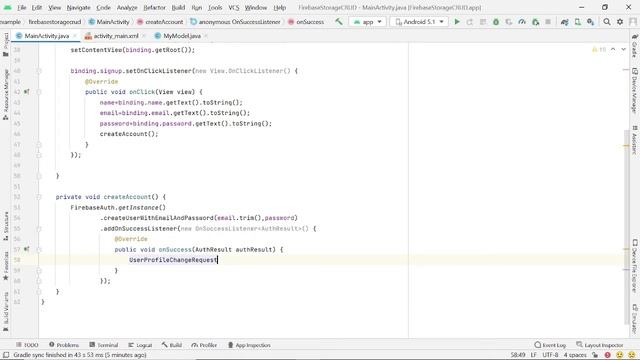
Task: Place cursor after UserProfileChangeRequest text
Action: 218,260
